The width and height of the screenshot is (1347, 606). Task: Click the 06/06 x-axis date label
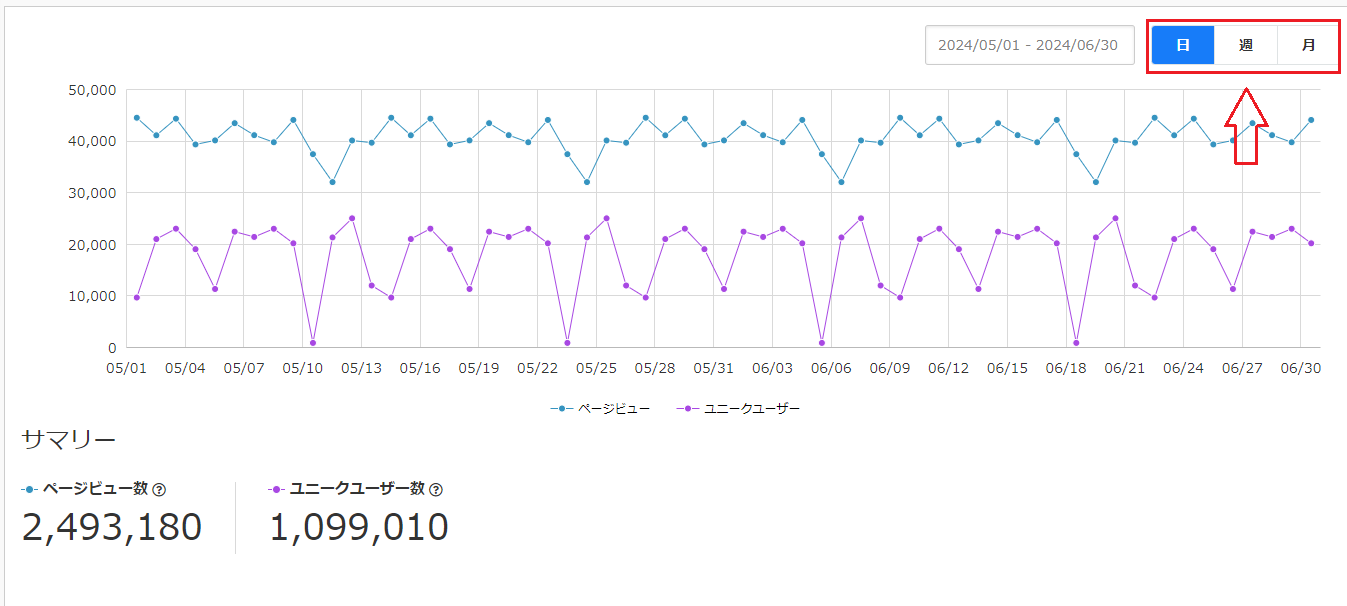click(x=831, y=368)
